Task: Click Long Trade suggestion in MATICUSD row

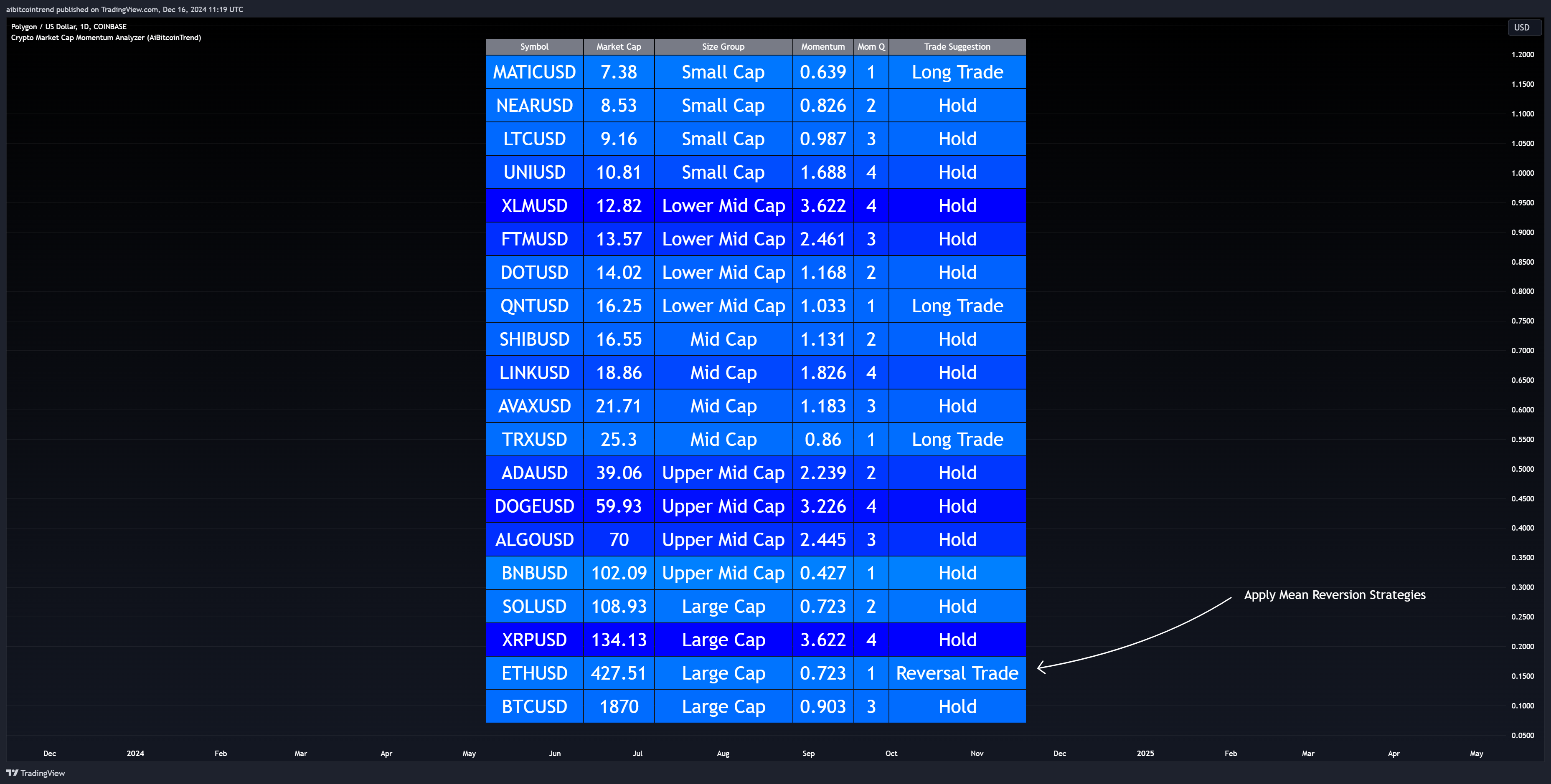Action: pyautogui.click(x=957, y=72)
